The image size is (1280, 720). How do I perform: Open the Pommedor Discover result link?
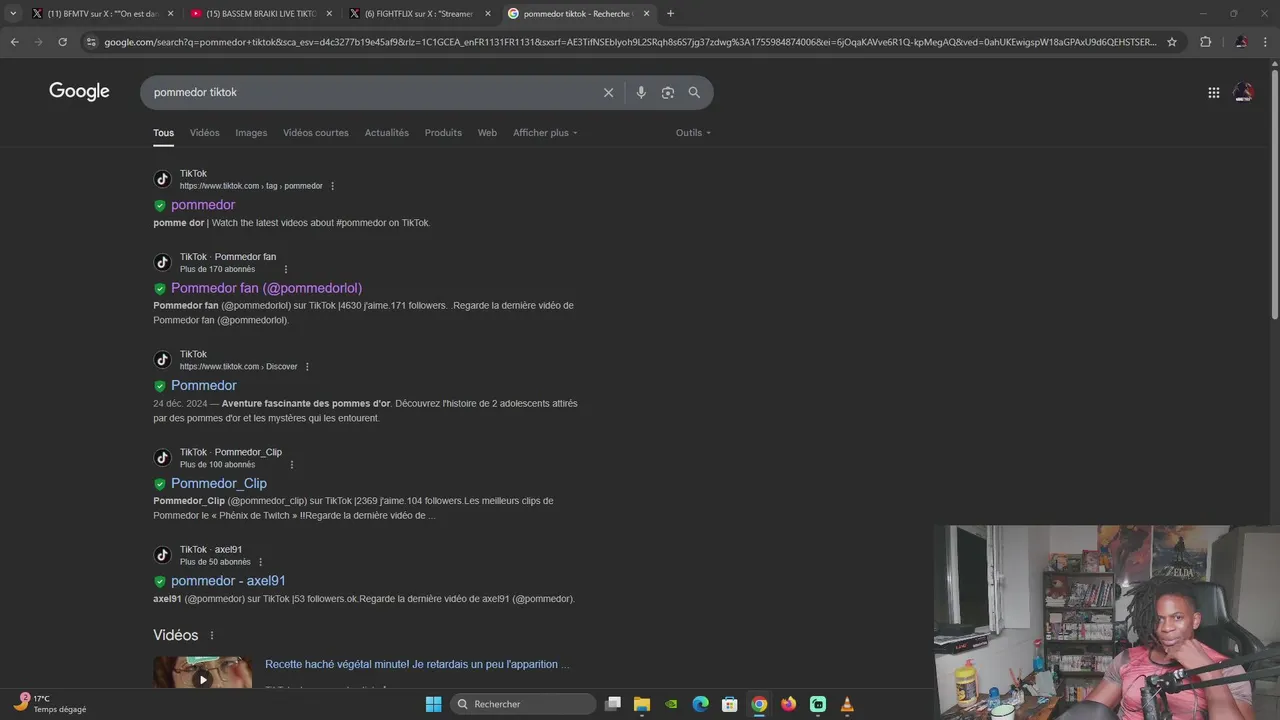(204, 386)
